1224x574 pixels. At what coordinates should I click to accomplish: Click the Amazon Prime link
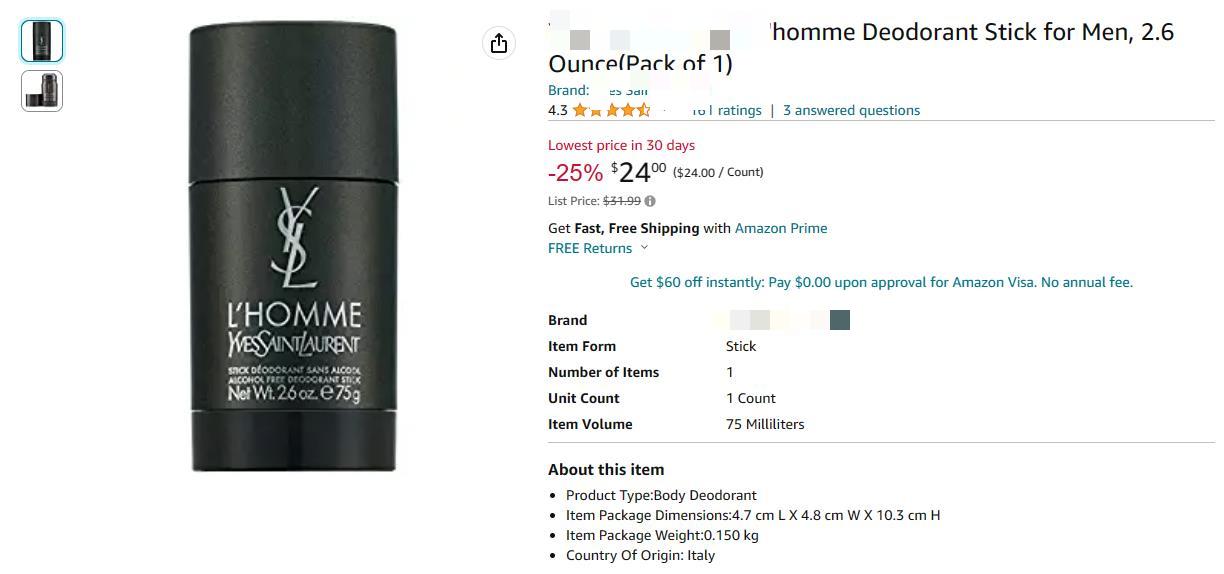(x=781, y=228)
